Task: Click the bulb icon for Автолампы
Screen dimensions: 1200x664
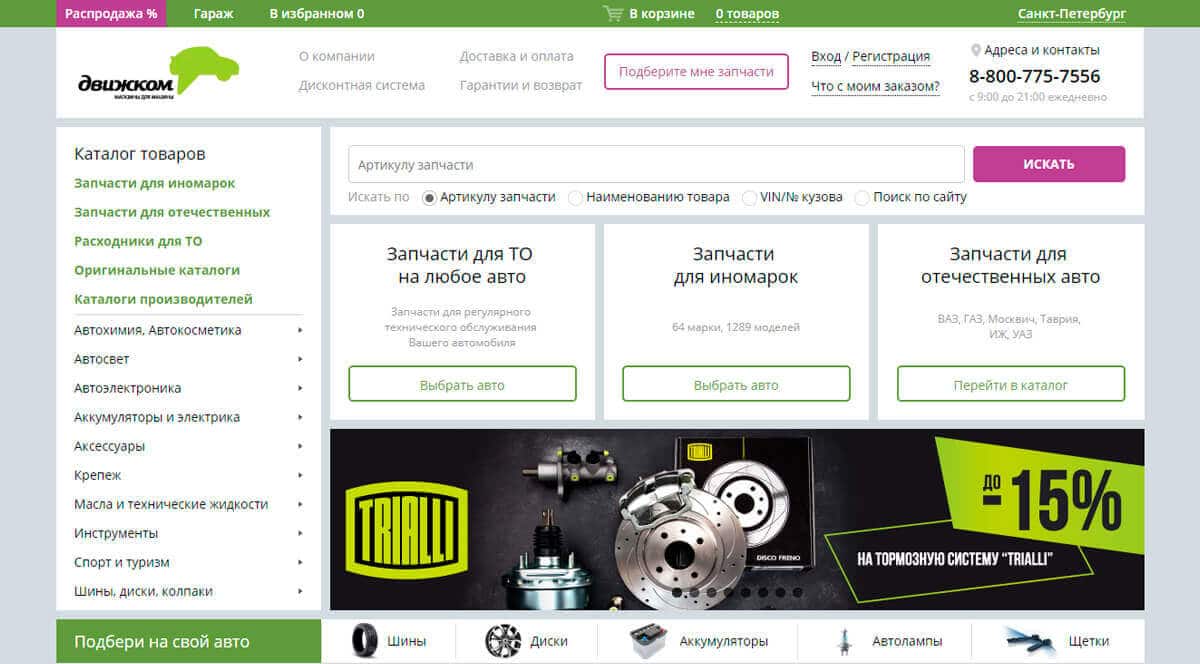Action: (845, 641)
